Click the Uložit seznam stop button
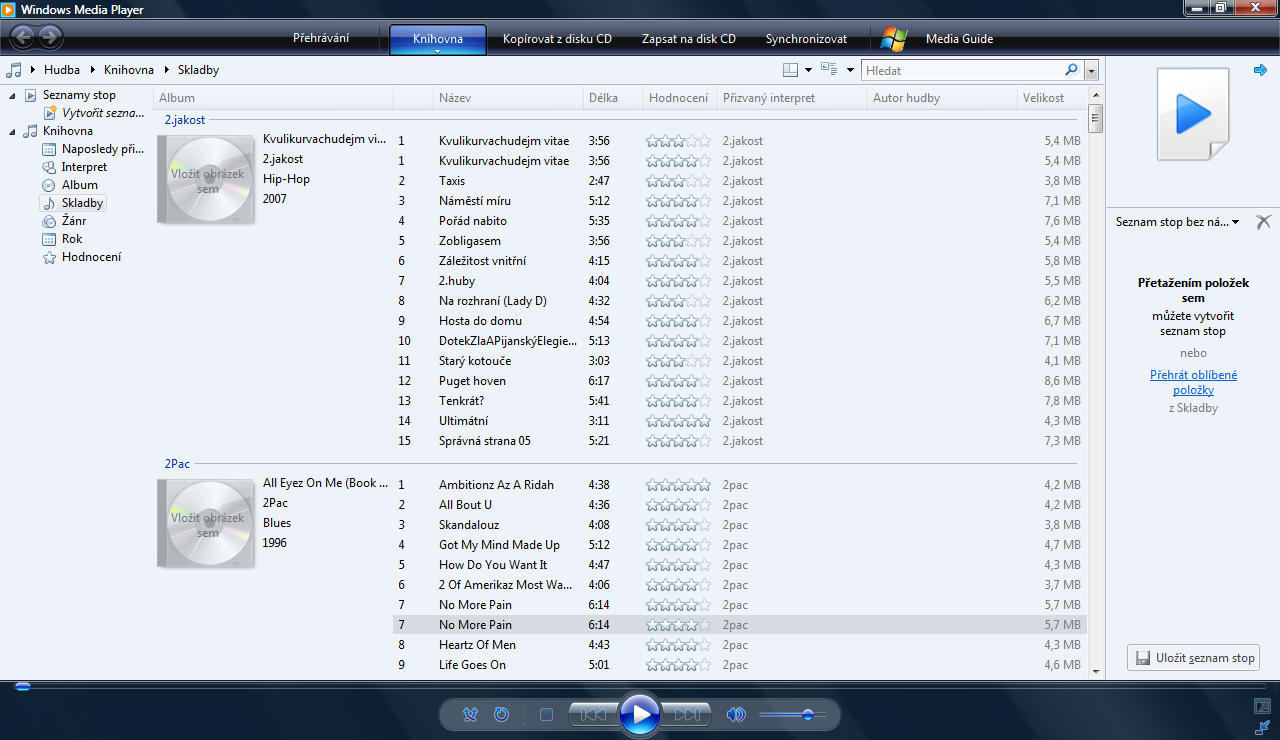The image size is (1280, 740). tap(1193, 658)
